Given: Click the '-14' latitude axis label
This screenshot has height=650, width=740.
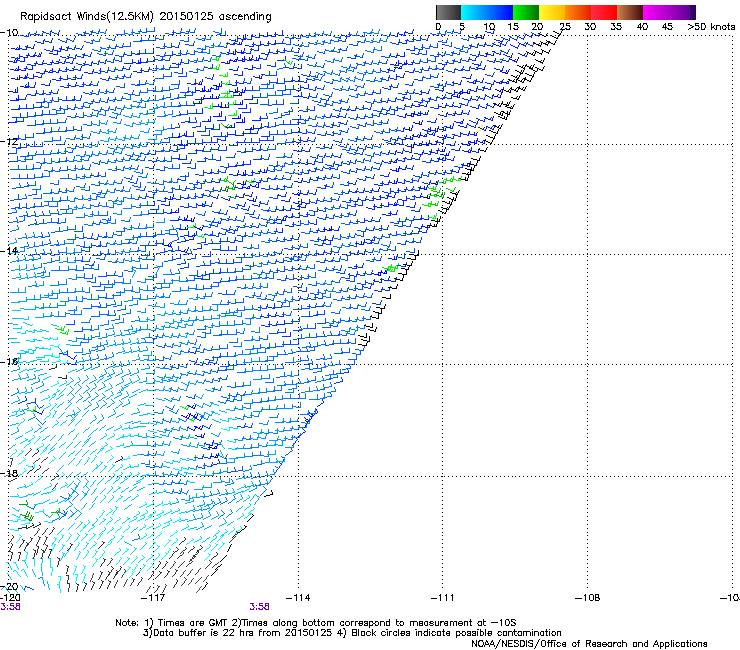Looking at the screenshot, I should 9,251.
